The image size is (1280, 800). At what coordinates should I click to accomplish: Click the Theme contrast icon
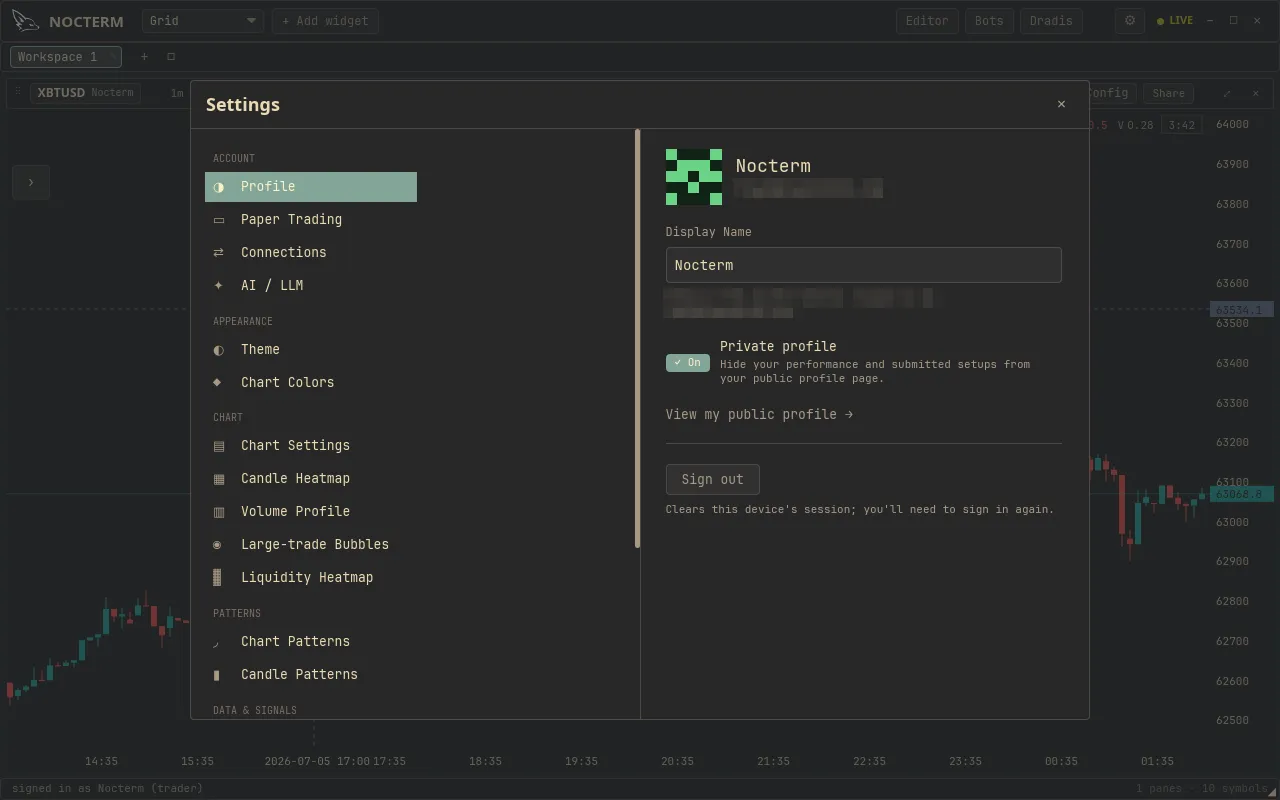pyautogui.click(x=218, y=350)
